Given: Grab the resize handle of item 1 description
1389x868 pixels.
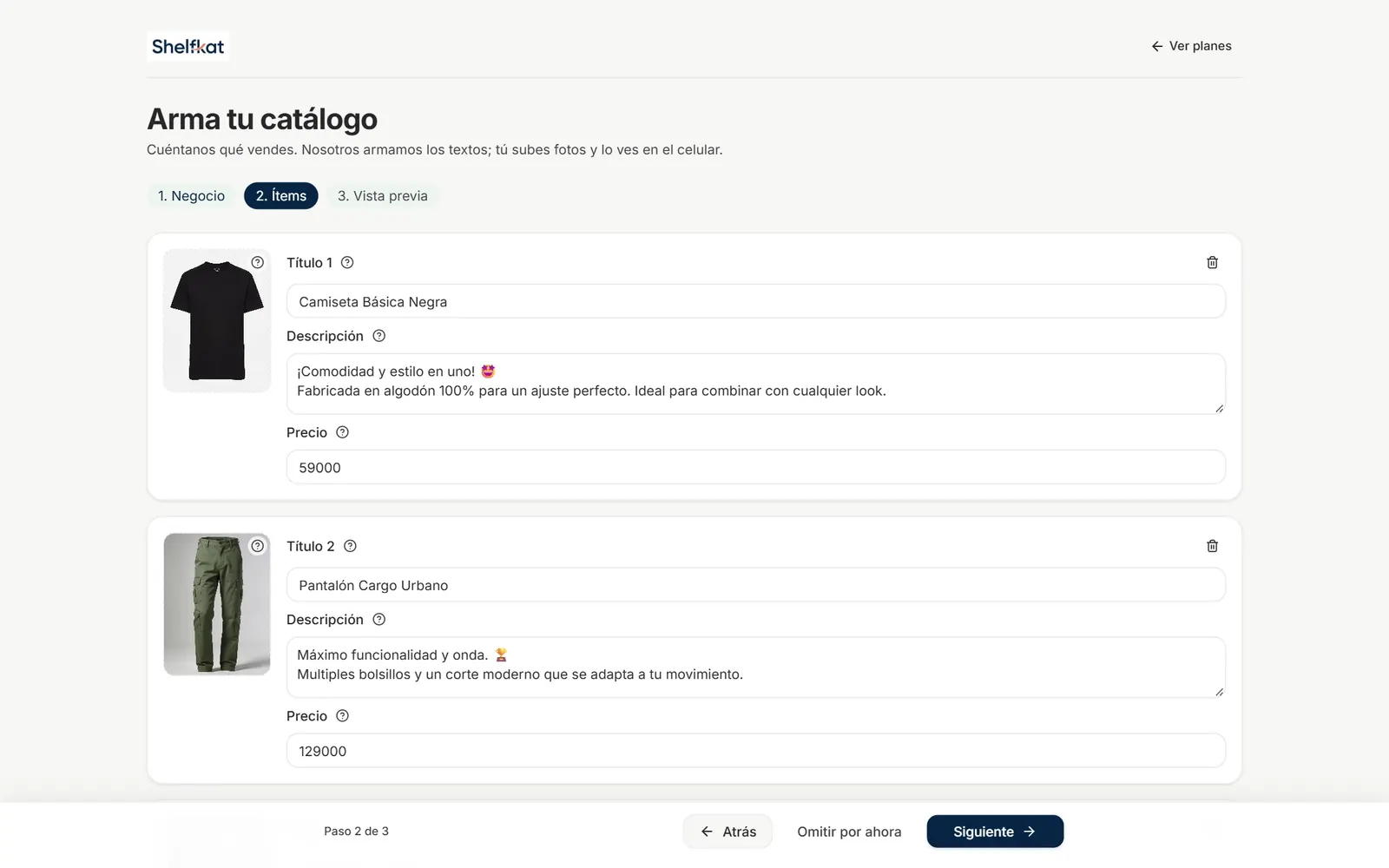Looking at the screenshot, I should click(1219, 408).
